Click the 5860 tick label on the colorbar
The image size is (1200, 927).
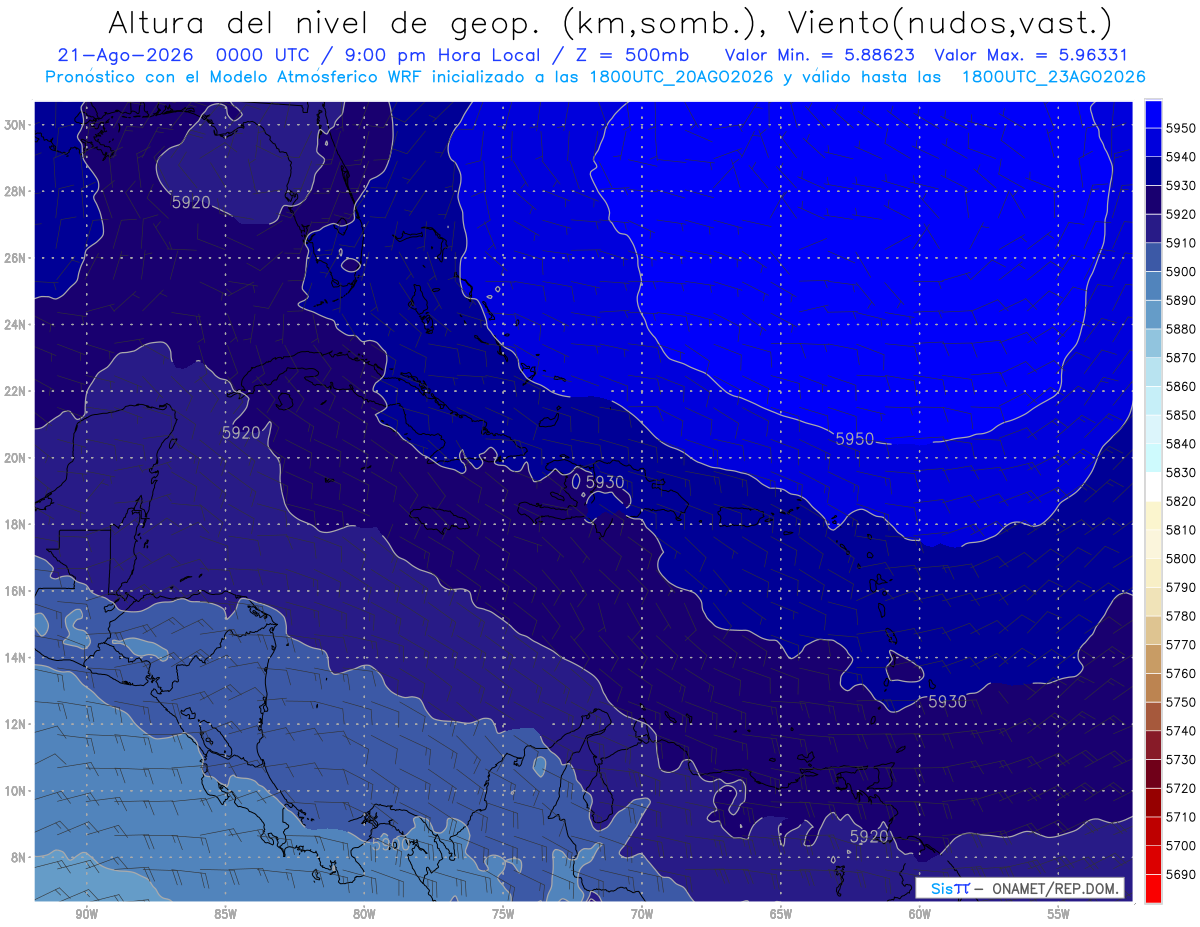tap(1181, 387)
